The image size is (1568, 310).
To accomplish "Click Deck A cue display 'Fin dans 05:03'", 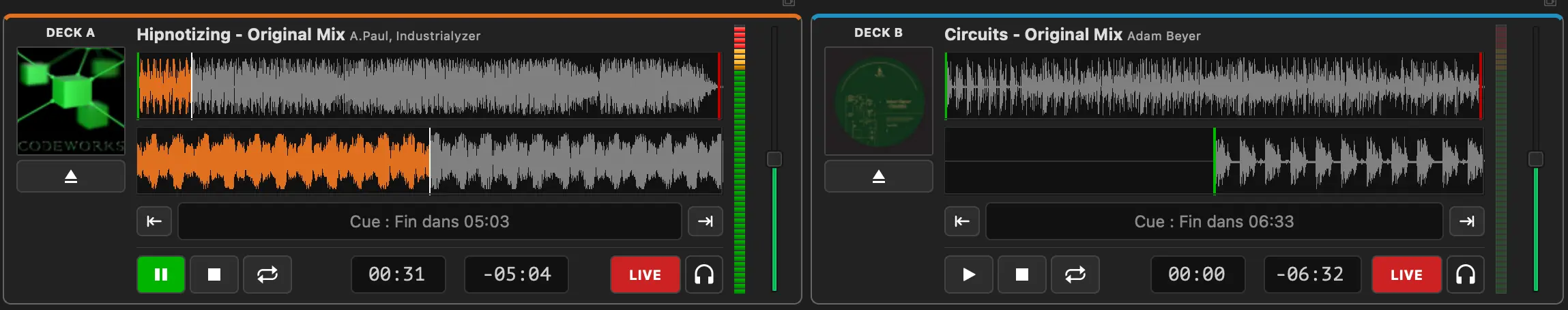I will click(x=430, y=221).
